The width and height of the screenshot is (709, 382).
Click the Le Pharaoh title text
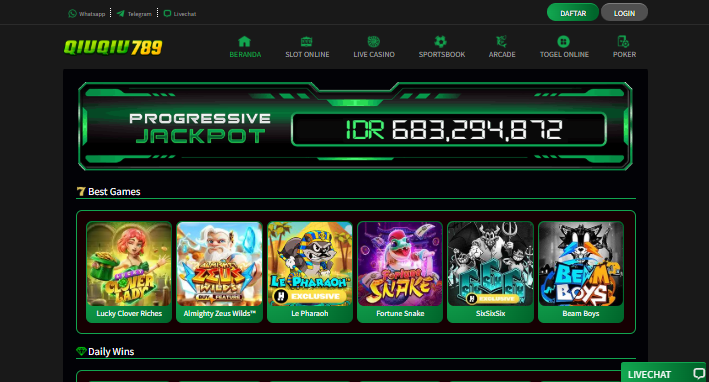pyautogui.click(x=310, y=313)
